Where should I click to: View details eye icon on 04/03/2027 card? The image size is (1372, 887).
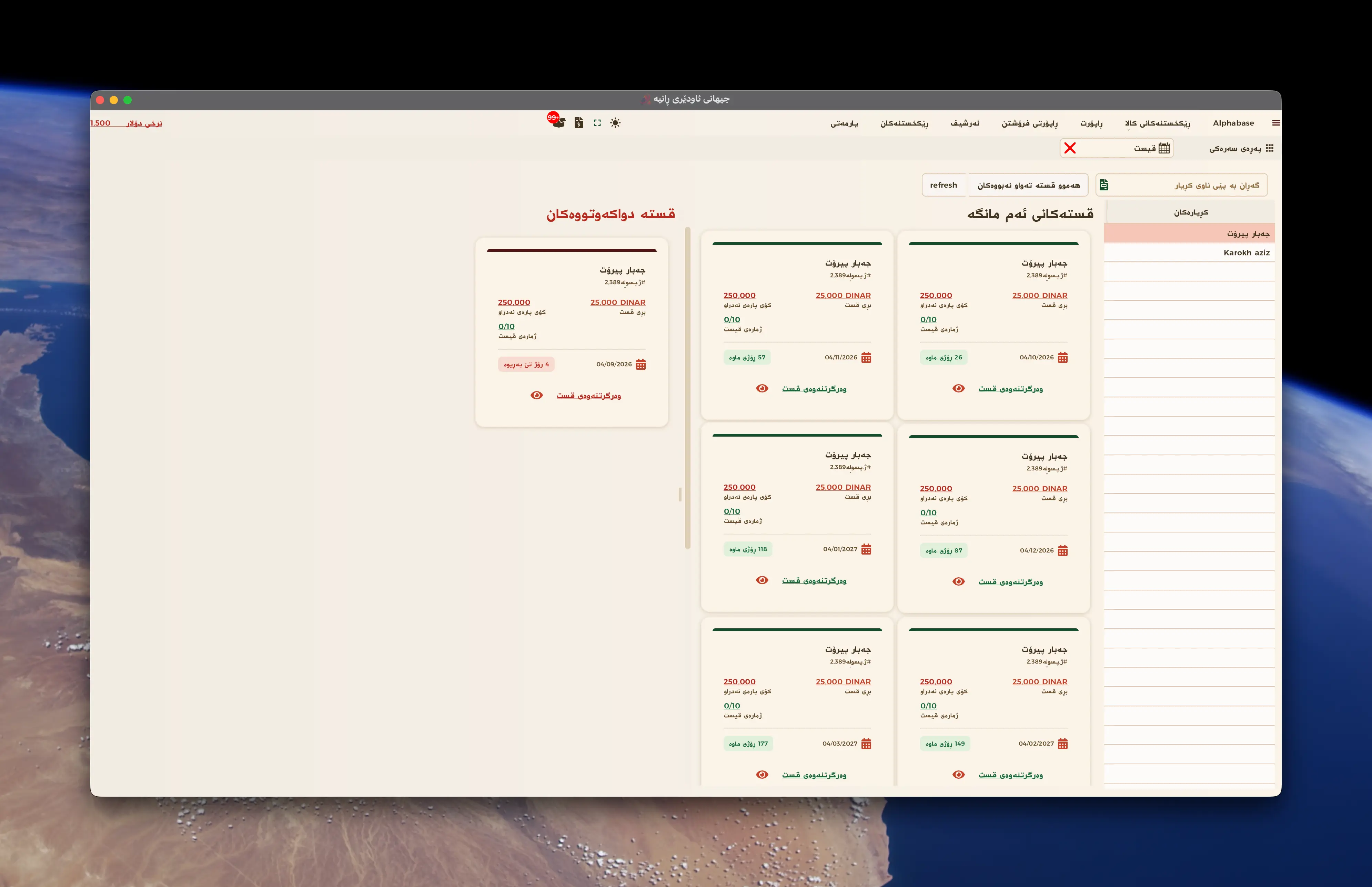(762, 775)
